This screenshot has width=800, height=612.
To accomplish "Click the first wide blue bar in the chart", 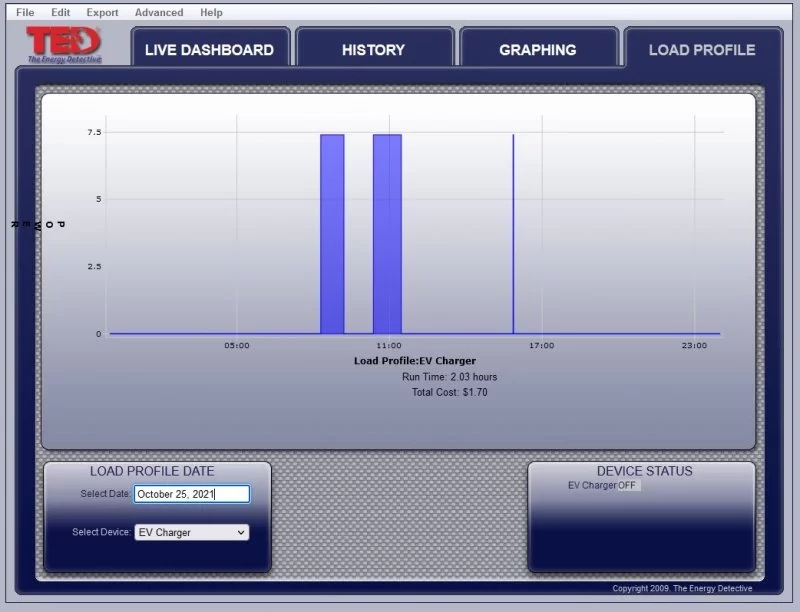I will click(332, 233).
